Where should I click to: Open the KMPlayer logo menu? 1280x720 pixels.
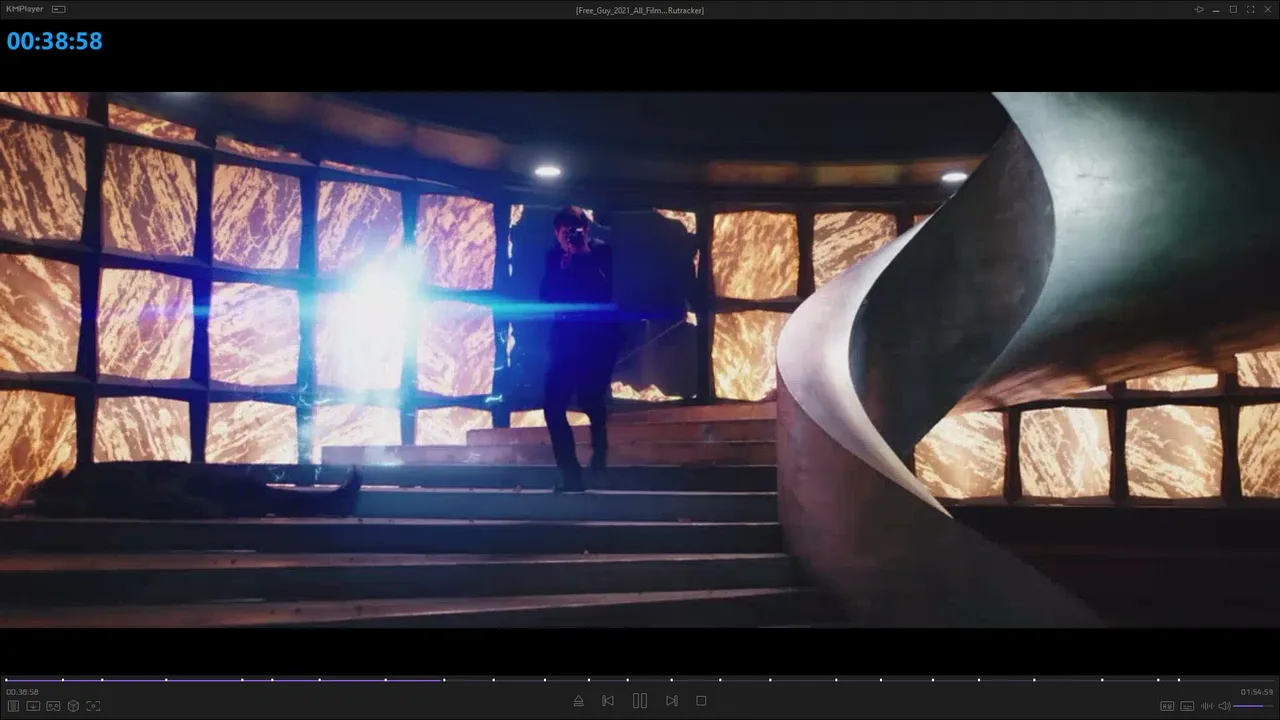25,9
